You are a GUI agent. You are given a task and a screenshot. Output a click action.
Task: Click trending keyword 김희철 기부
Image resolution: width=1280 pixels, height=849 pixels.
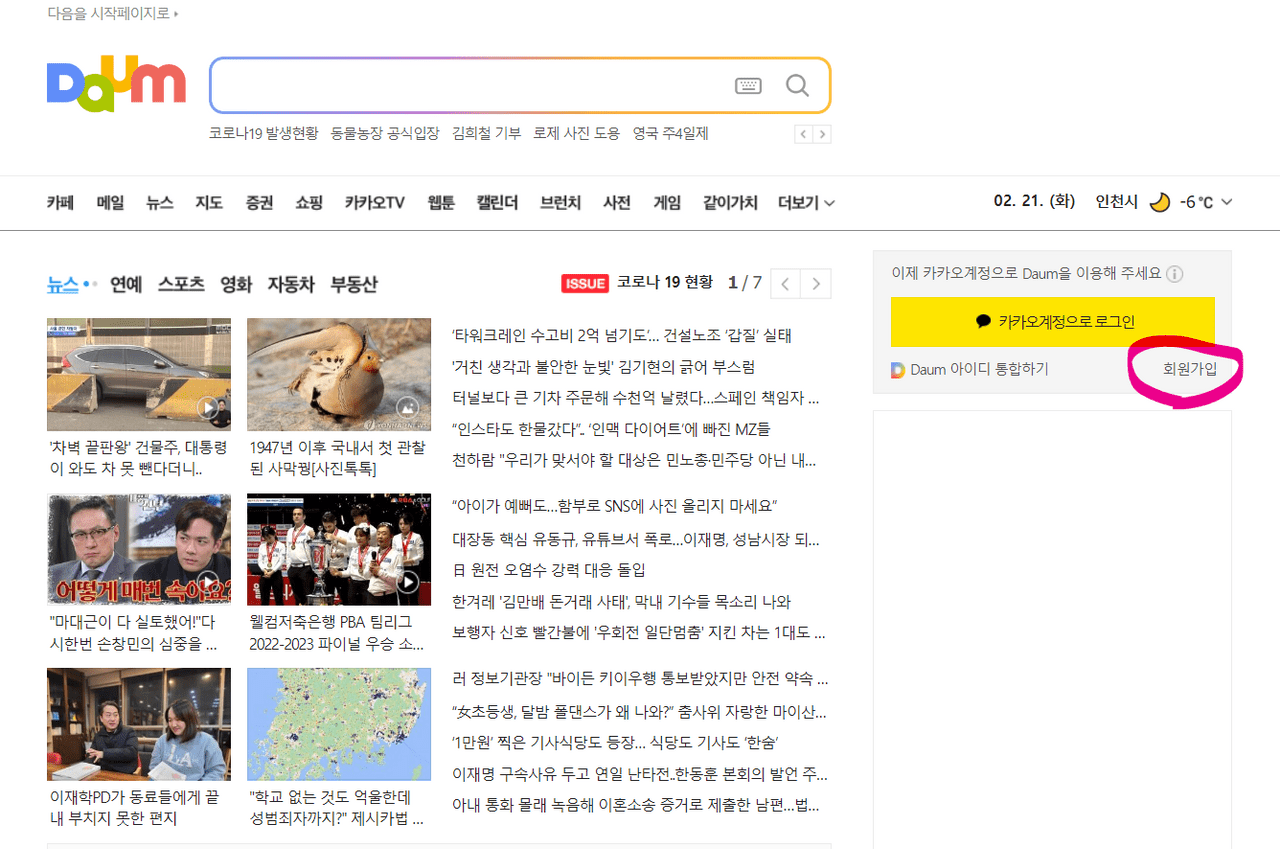point(486,134)
